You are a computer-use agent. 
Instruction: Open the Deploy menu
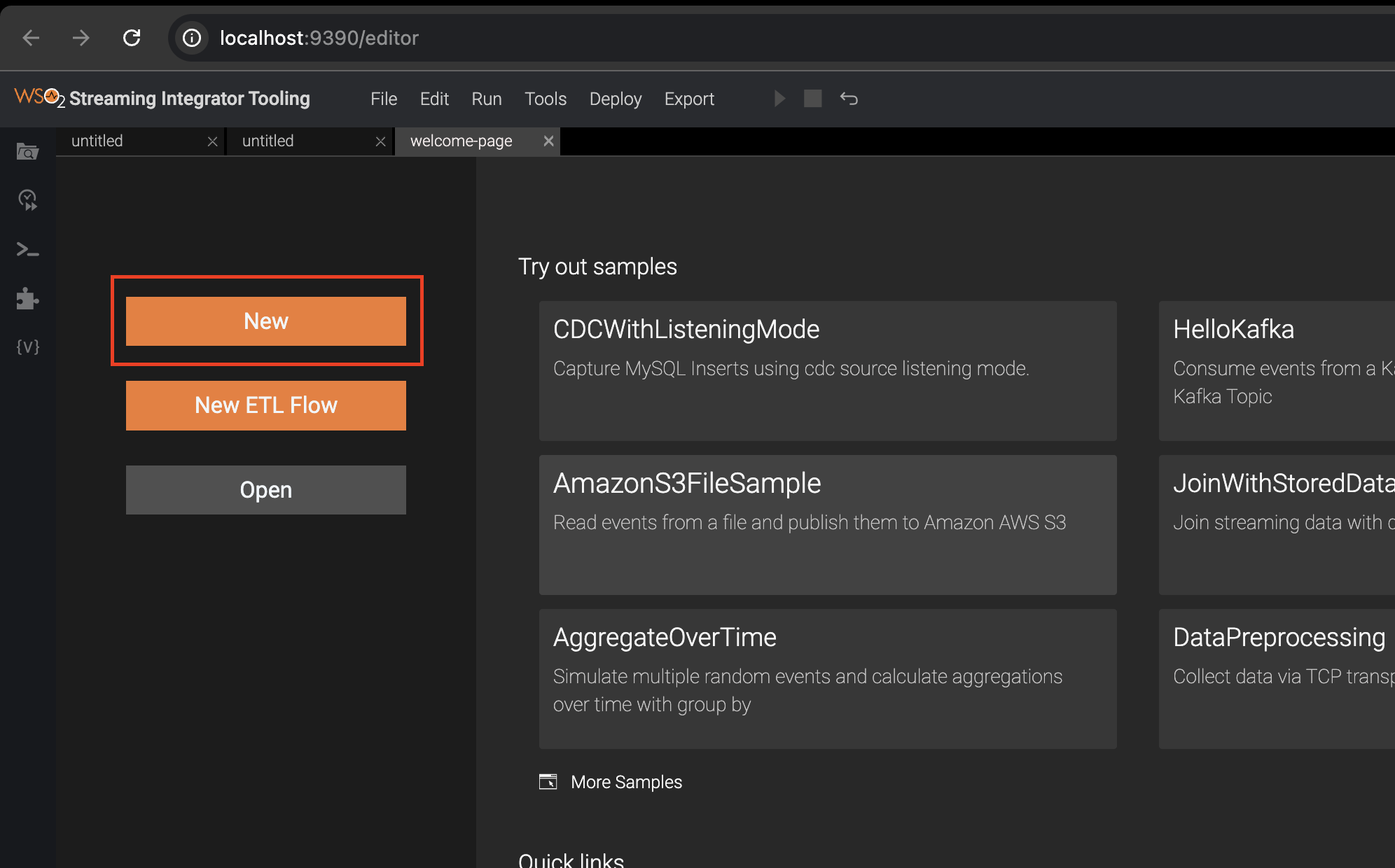click(615, 99)
